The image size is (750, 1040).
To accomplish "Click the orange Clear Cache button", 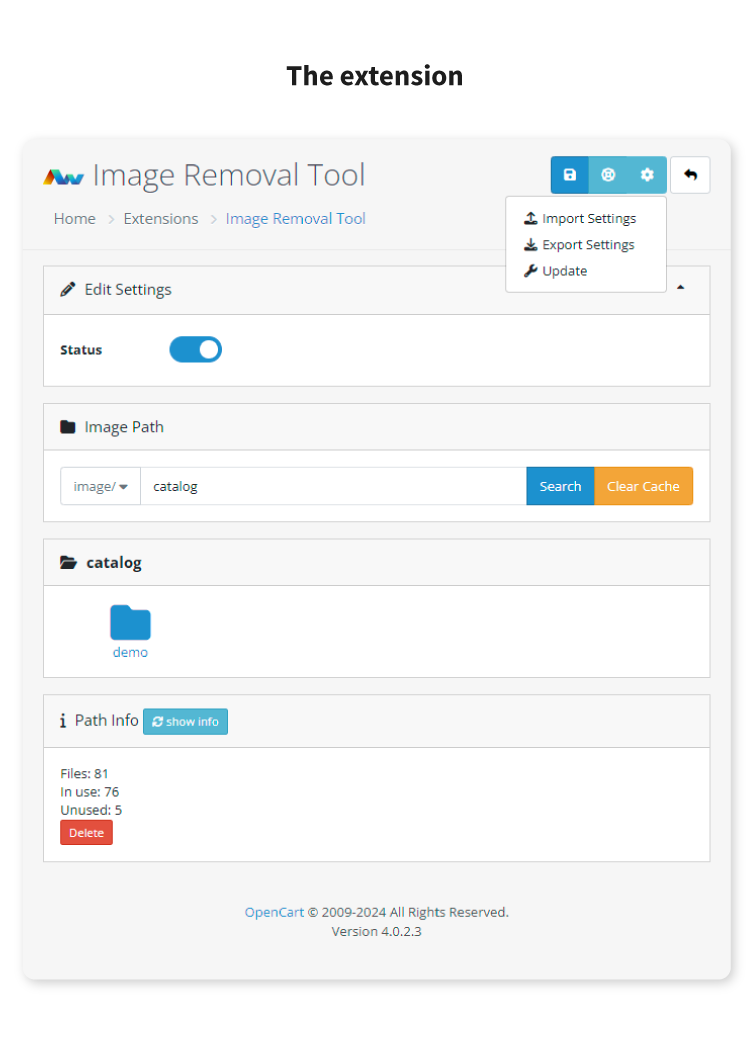I will tap(643, 487).
